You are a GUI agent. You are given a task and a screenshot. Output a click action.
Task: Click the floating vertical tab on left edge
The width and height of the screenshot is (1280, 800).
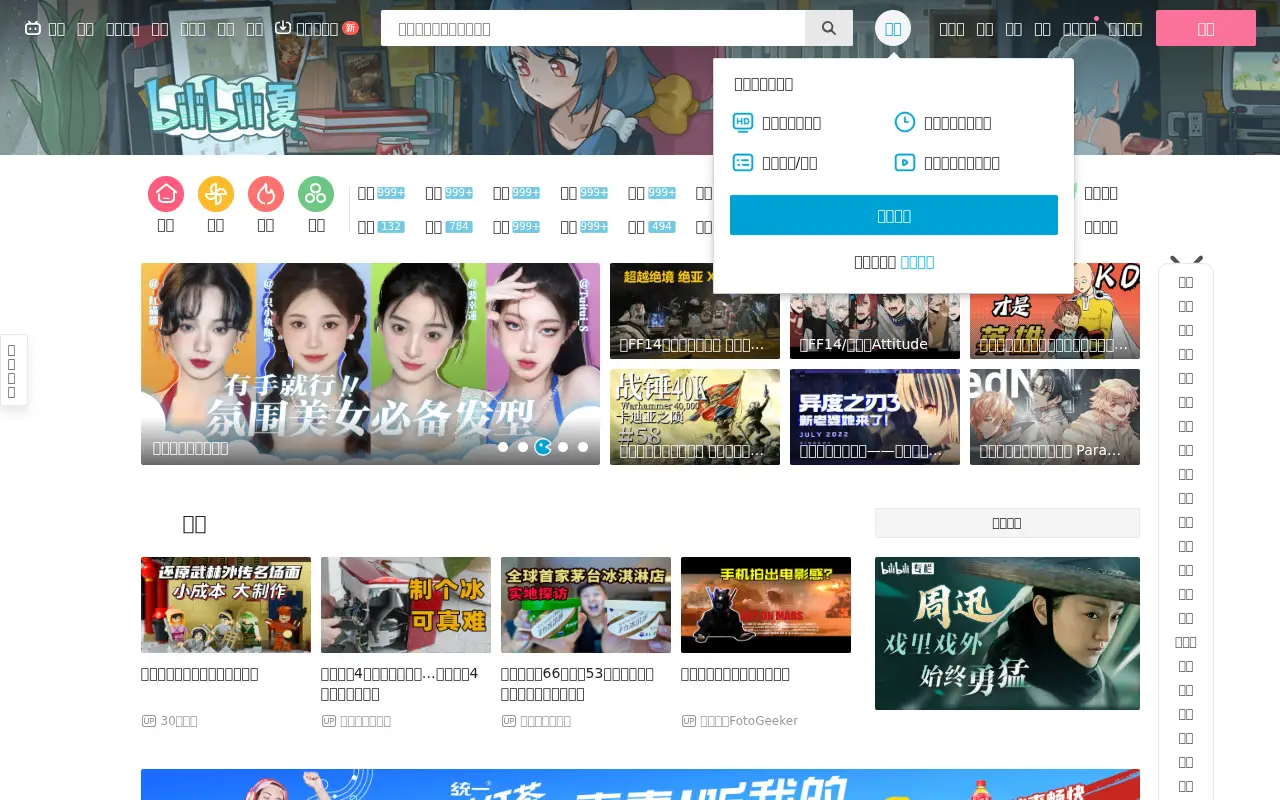(x=13, y=370)
